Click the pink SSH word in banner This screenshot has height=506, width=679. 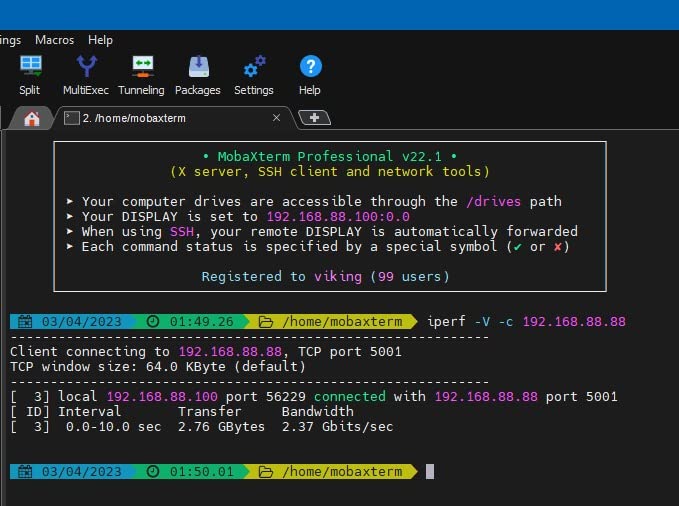(x=181, y=232)
